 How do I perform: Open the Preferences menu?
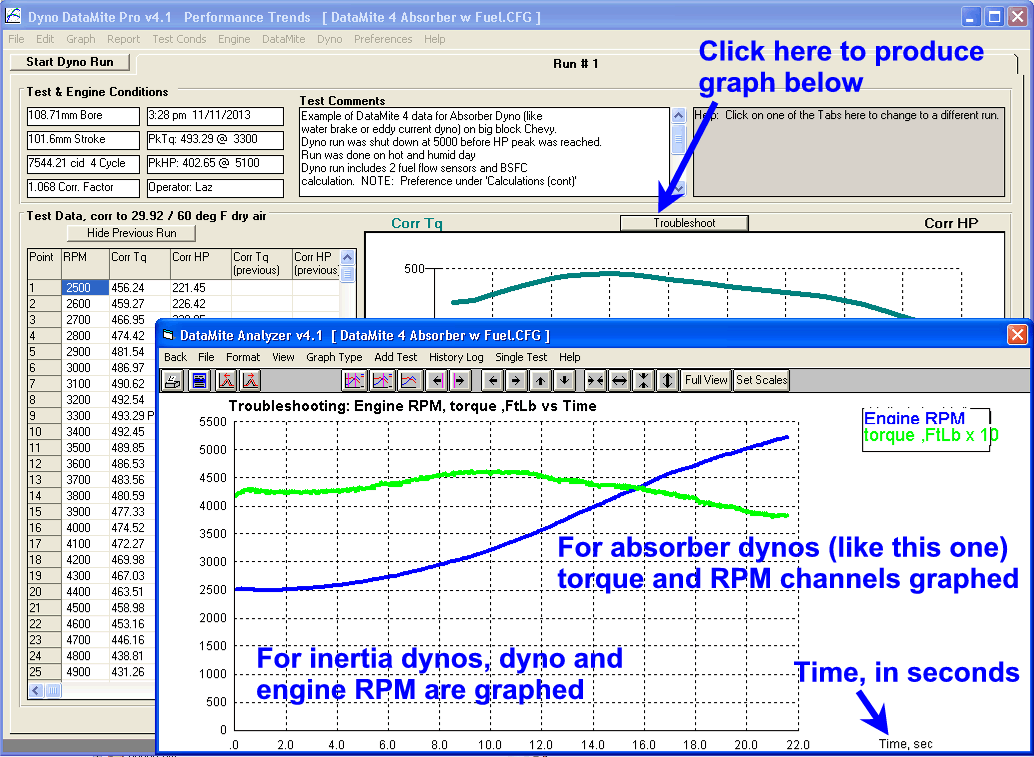(383, 39)
